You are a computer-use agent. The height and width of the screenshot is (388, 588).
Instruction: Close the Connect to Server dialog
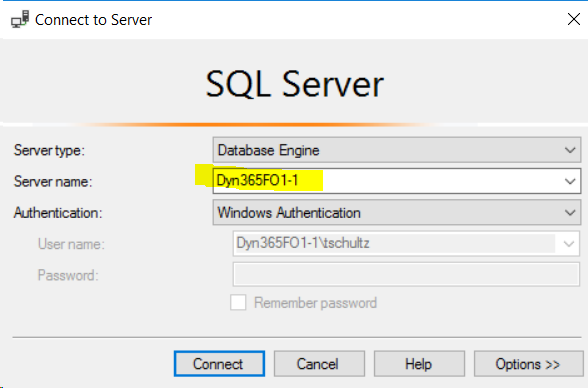(x=574, y=19)
